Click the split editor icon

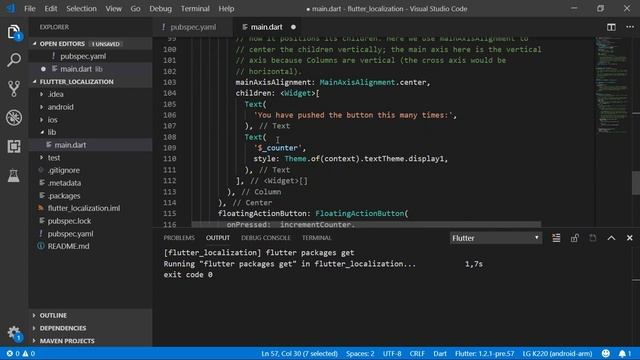(x=611, y=27)
